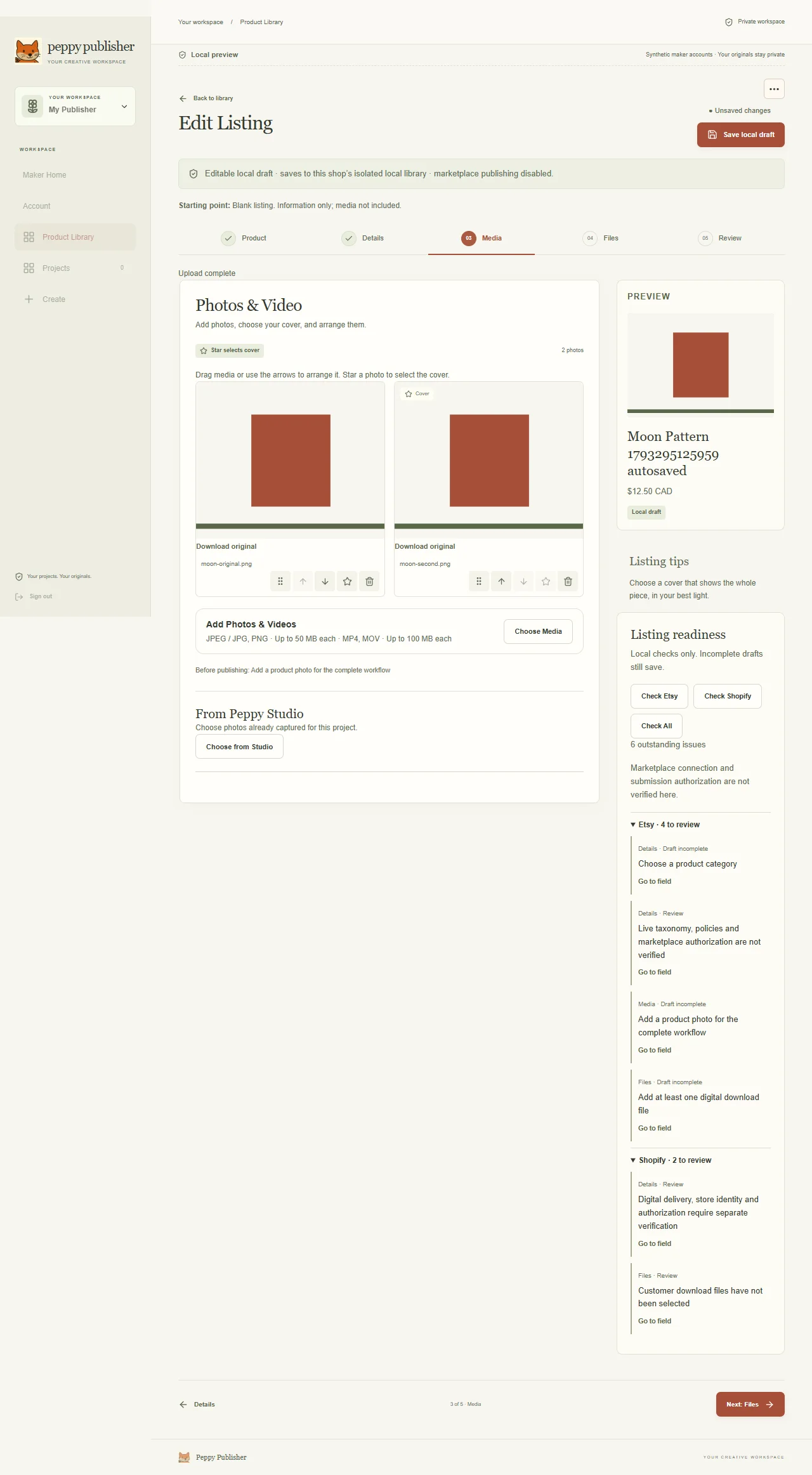Run the Check Etsy readiness check
Image resolution: width=812 pixels, height=1475 pixels.
pyautogui.click(x=660, y=697)
